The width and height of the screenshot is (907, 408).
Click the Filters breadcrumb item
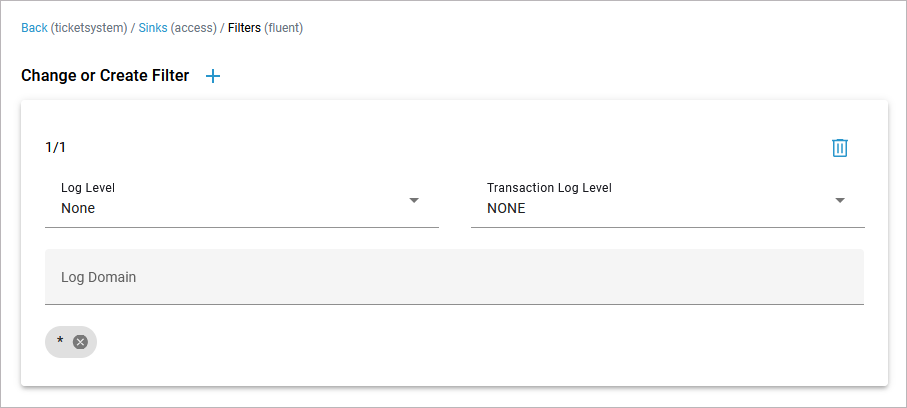(244, 28)
